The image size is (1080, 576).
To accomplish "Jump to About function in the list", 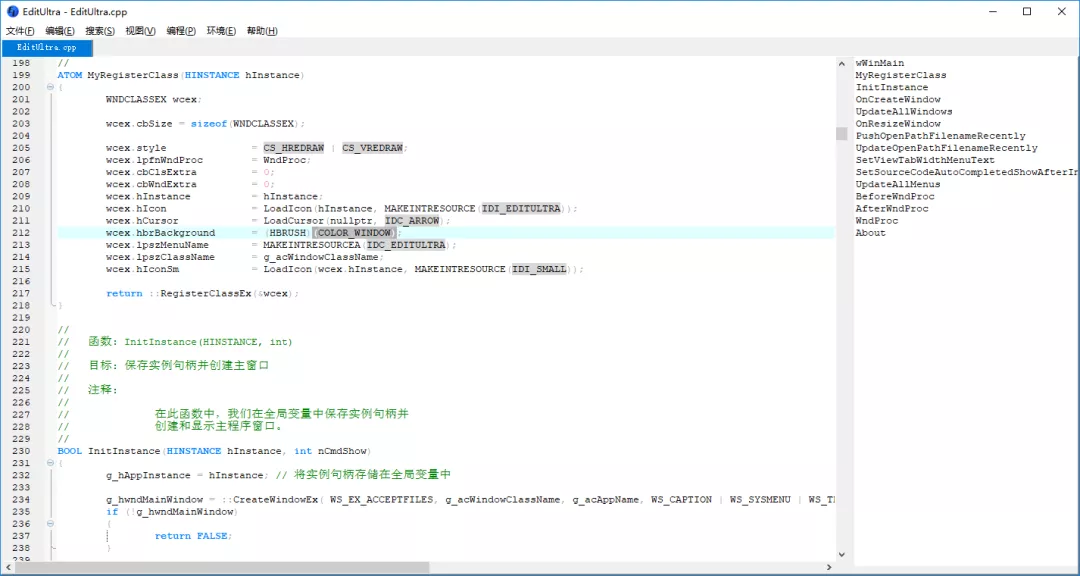I will point(870,232).
